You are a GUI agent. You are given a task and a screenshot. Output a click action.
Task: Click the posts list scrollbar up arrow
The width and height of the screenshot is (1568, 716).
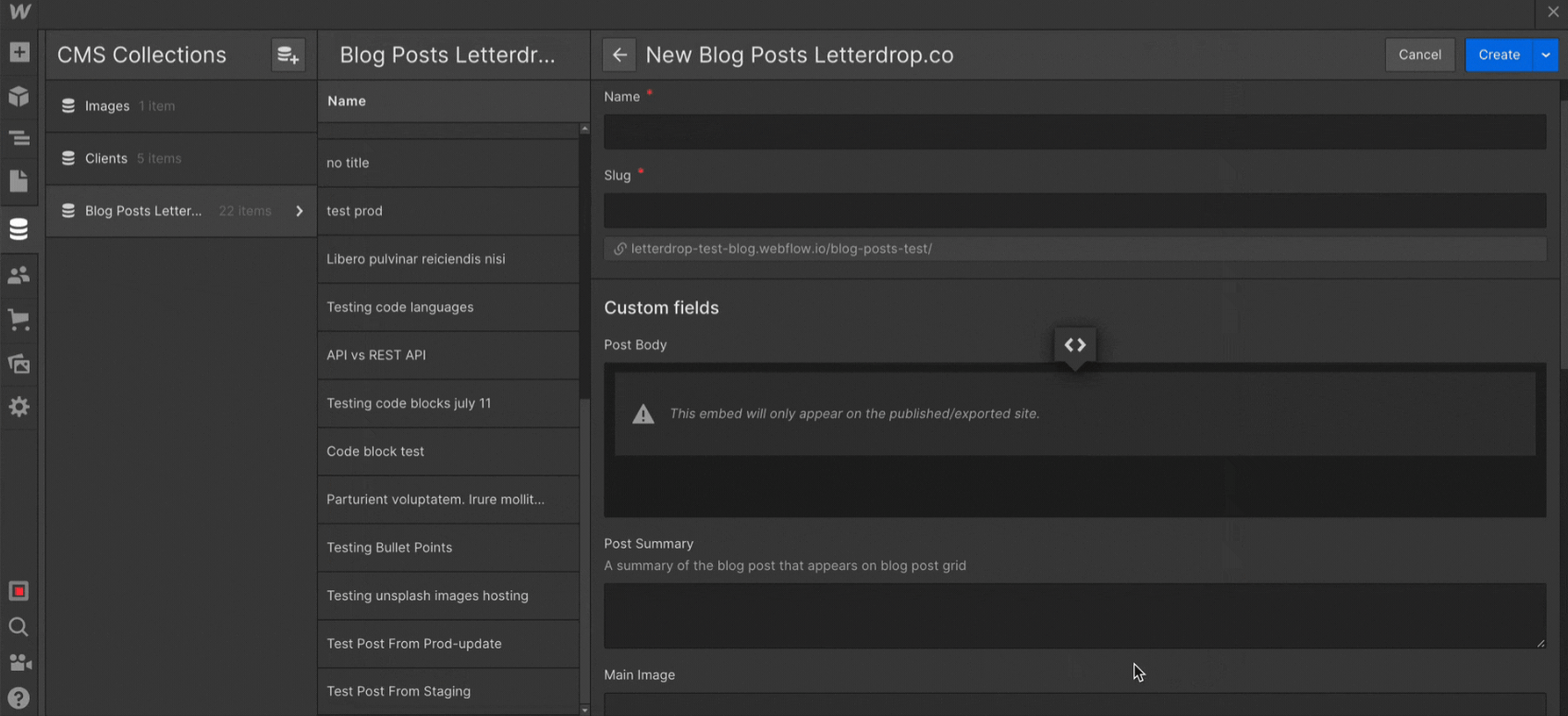coord(584,129)
